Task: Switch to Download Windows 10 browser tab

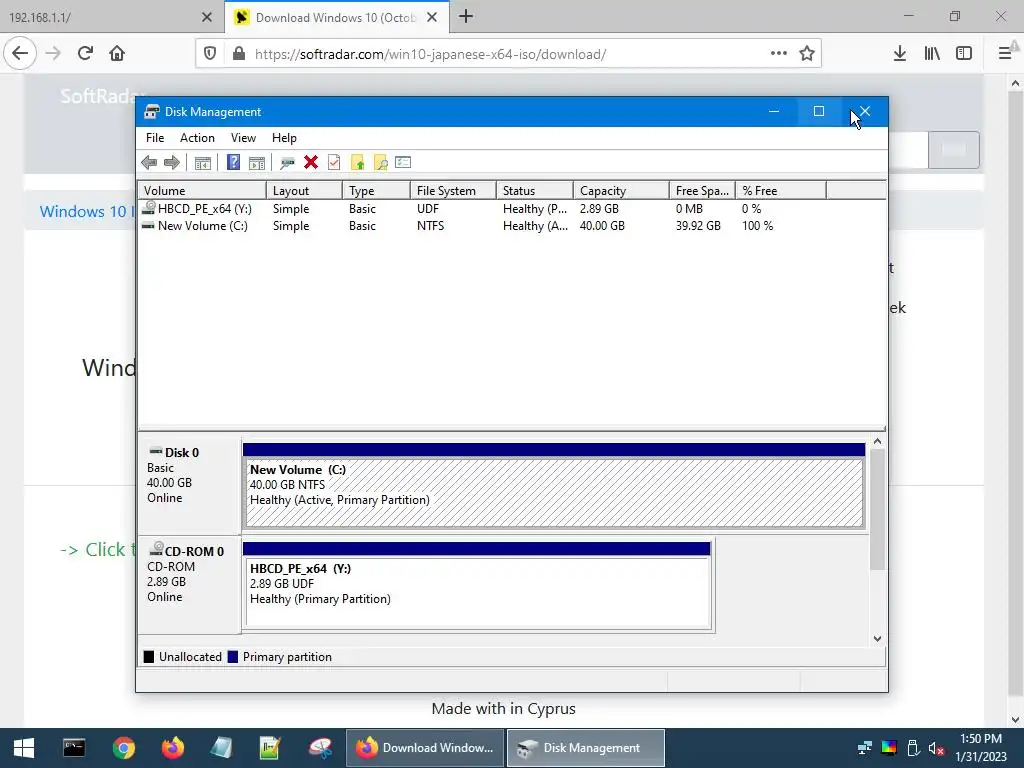Action: click(x=327, y=17)
